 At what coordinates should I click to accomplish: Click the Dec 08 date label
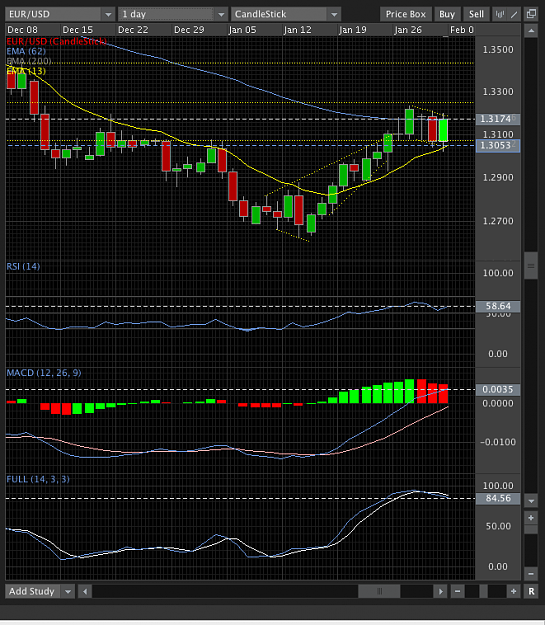(x=22, y=30)
